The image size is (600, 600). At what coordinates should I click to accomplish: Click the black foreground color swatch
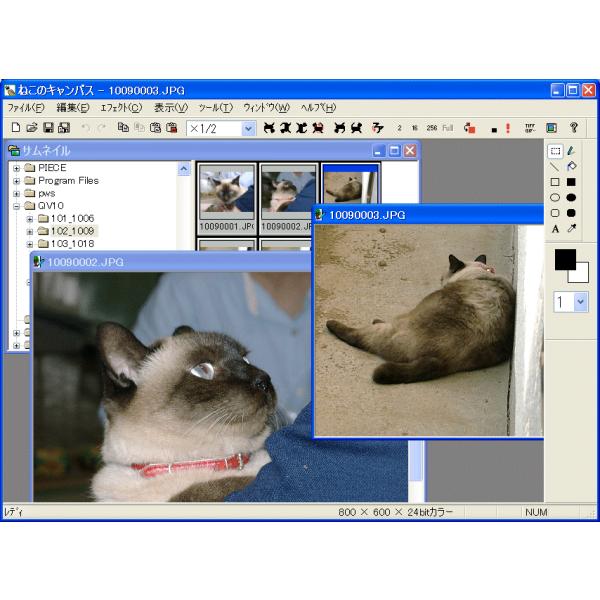pyautogui.click(x=564, y=259)
